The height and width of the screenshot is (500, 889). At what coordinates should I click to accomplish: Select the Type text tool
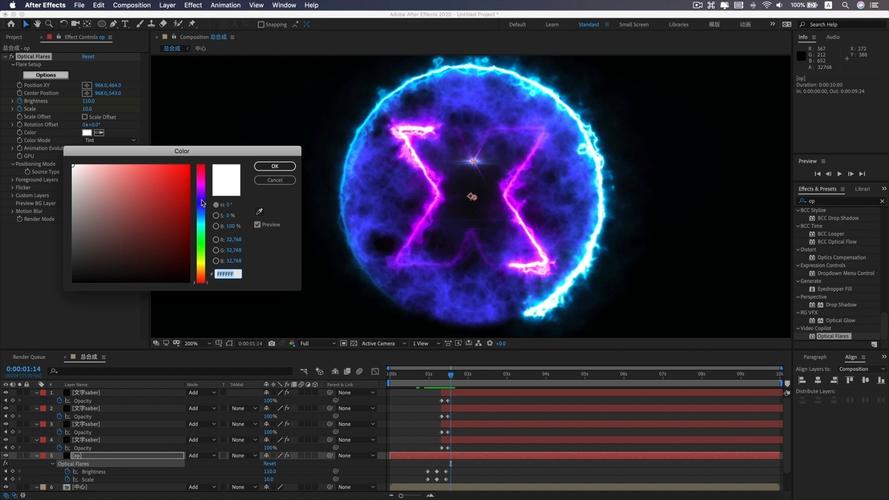125,24
